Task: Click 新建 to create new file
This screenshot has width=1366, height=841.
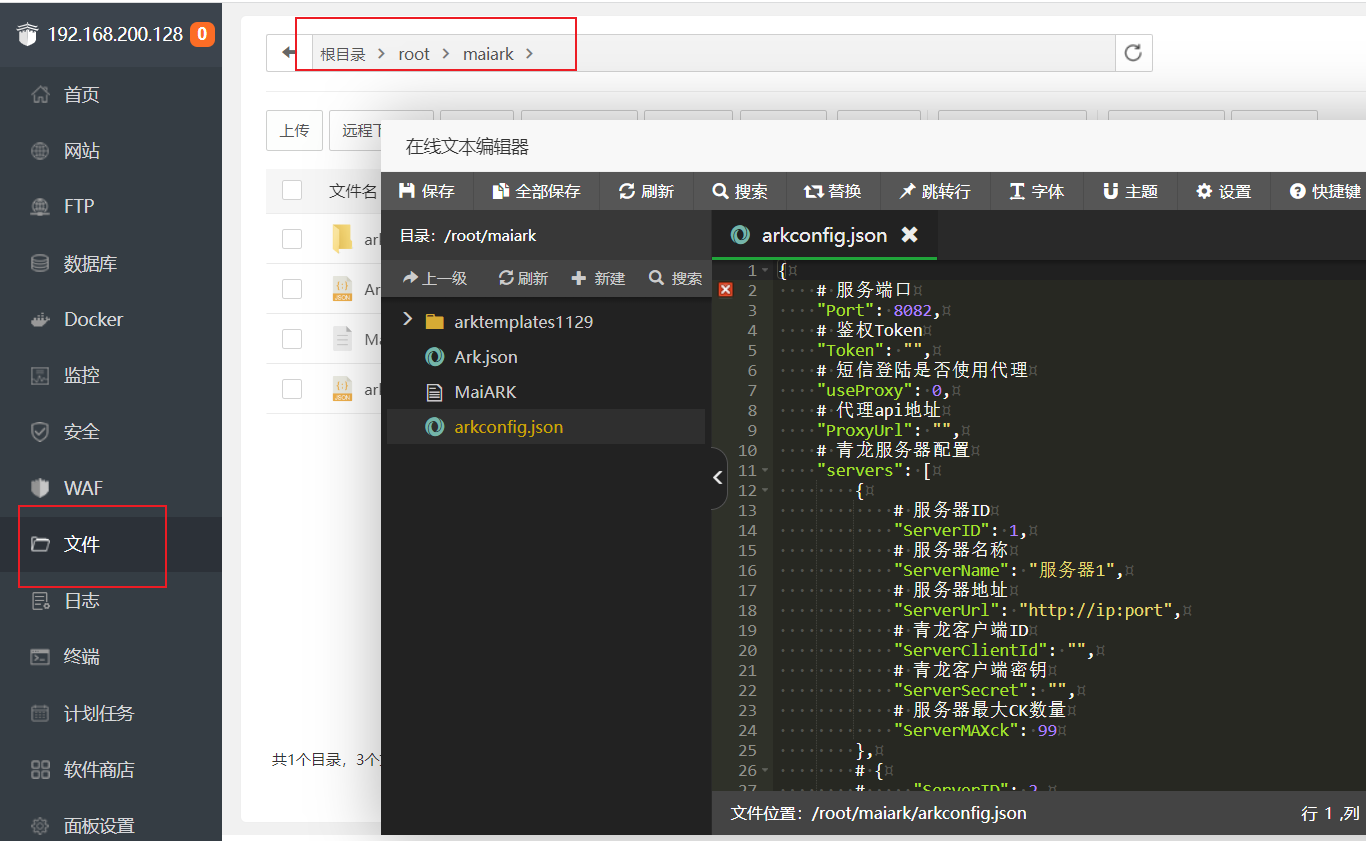Action: tap(598, 278)
